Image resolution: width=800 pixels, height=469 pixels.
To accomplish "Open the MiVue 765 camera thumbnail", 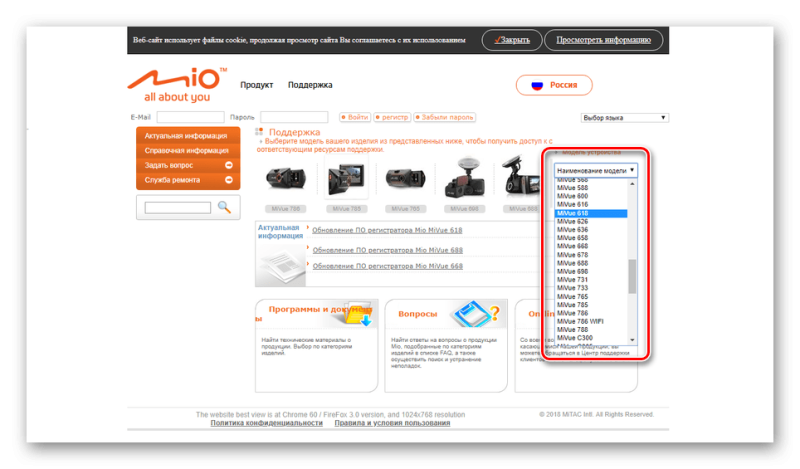I will click(x=406, y=179).
